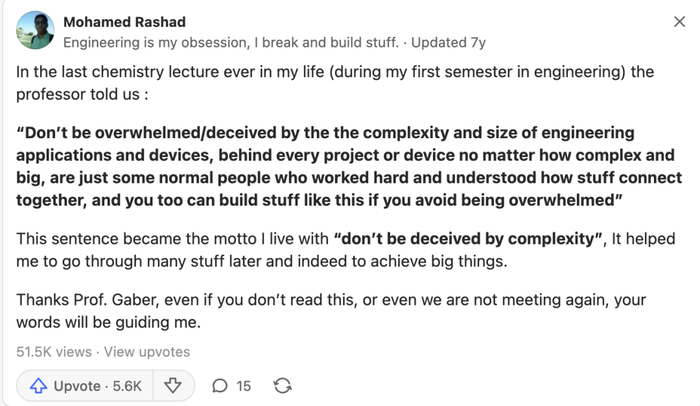Click the upvote arrow icon
The height and width of the screenshot is (406, 700).
coord(39,386)
